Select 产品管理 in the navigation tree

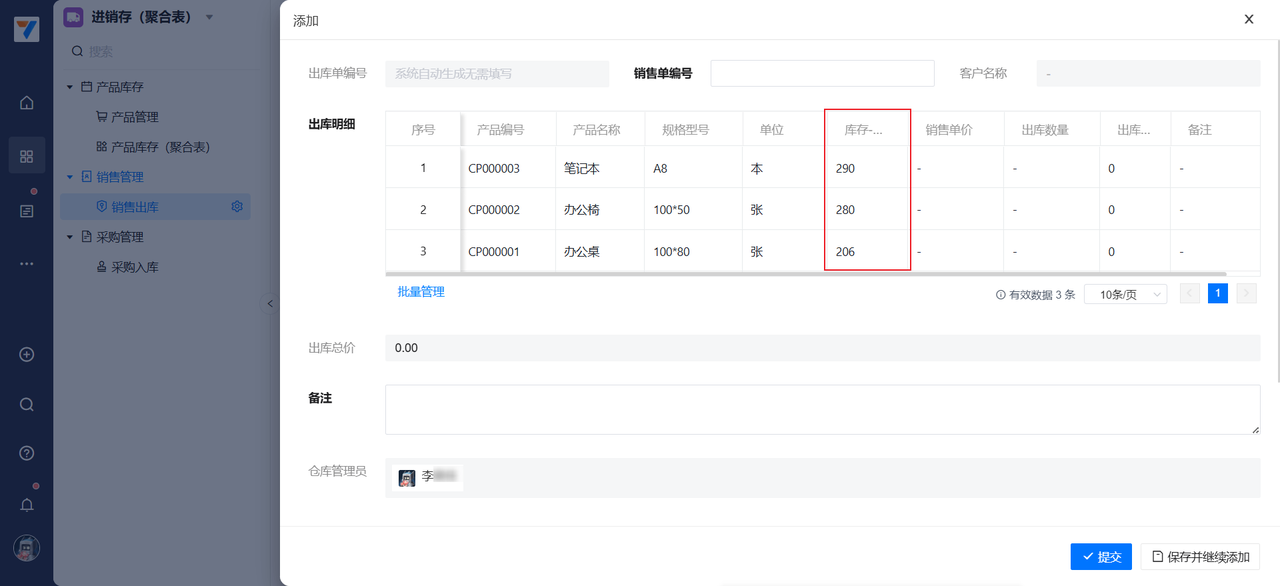pyautogui.click(x=134, y=117)
